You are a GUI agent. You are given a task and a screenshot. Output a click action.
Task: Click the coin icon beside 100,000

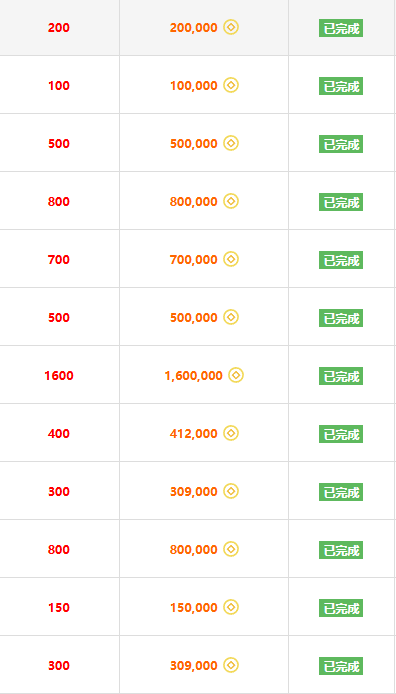pyautogui.click(x=231, y=85)
